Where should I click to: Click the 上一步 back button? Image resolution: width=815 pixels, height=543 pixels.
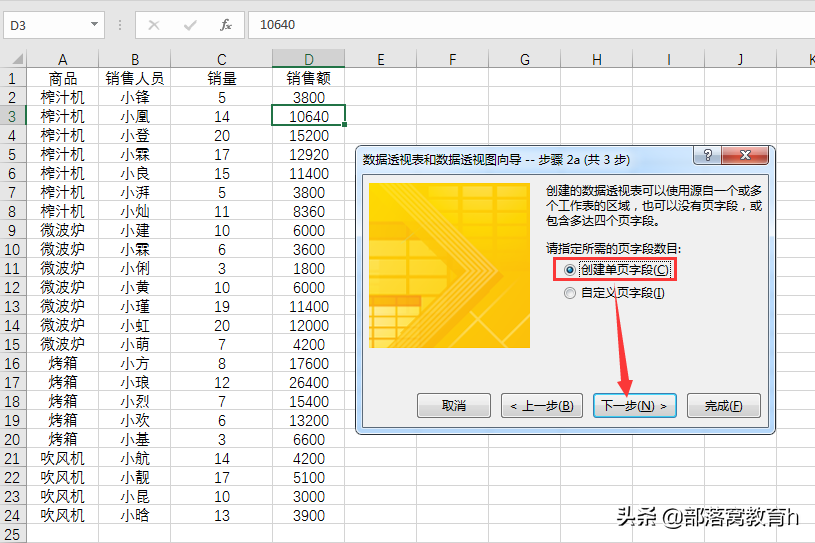542,405
